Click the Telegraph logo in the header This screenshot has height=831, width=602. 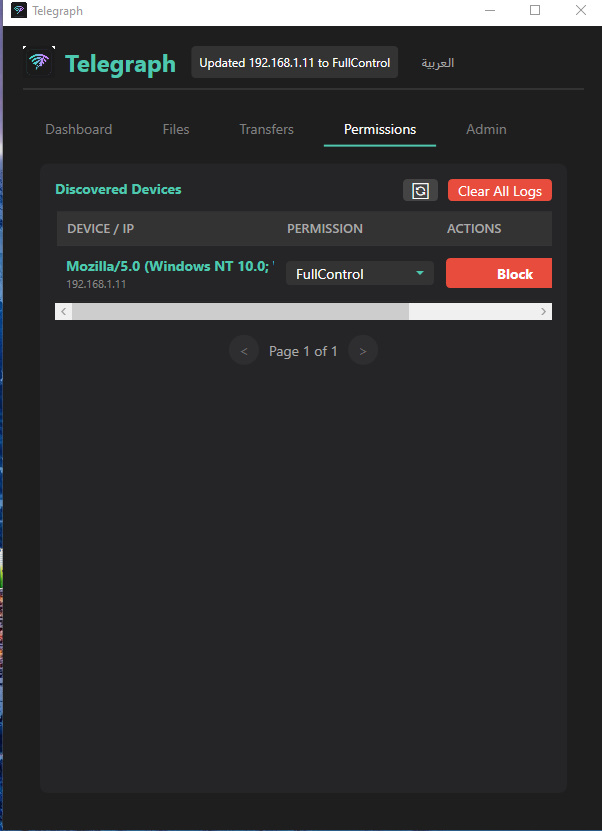click(39, 62)
